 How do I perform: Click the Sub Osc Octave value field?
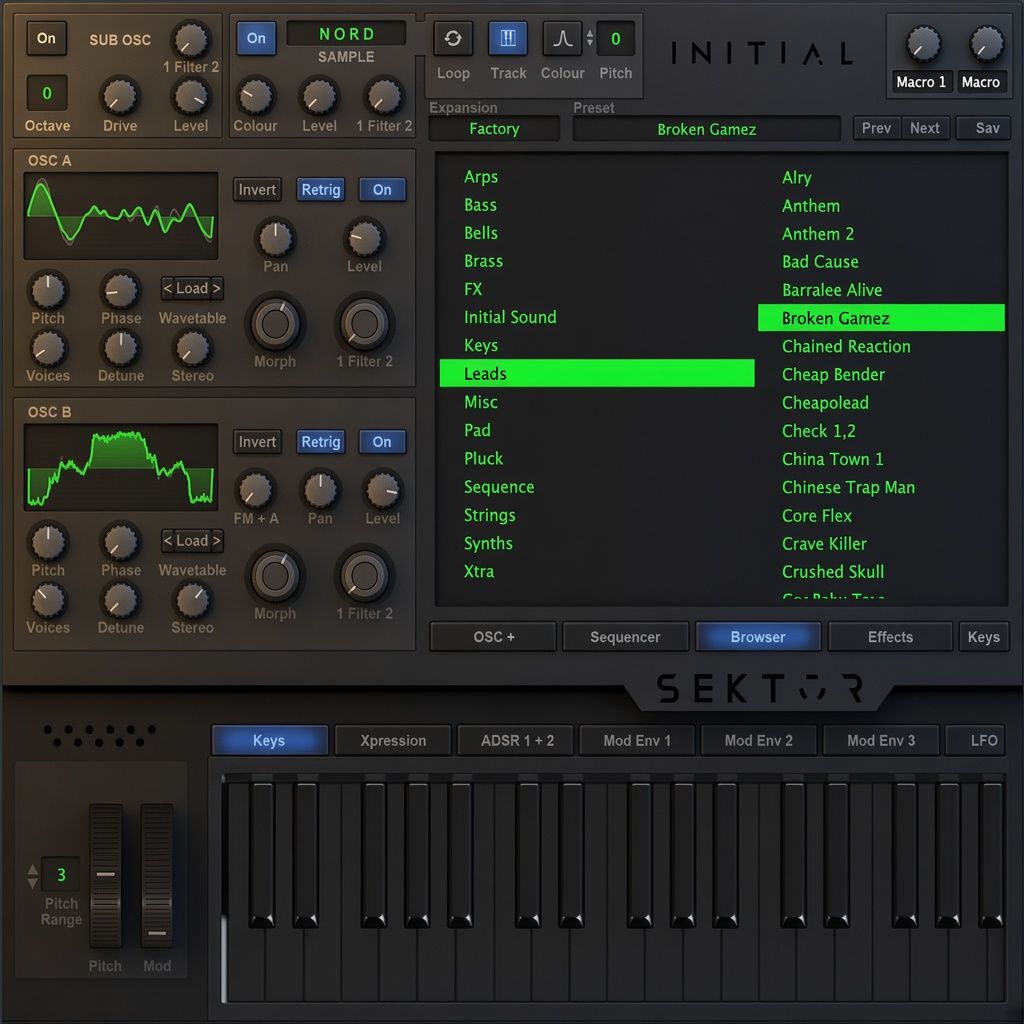[46, 93]
